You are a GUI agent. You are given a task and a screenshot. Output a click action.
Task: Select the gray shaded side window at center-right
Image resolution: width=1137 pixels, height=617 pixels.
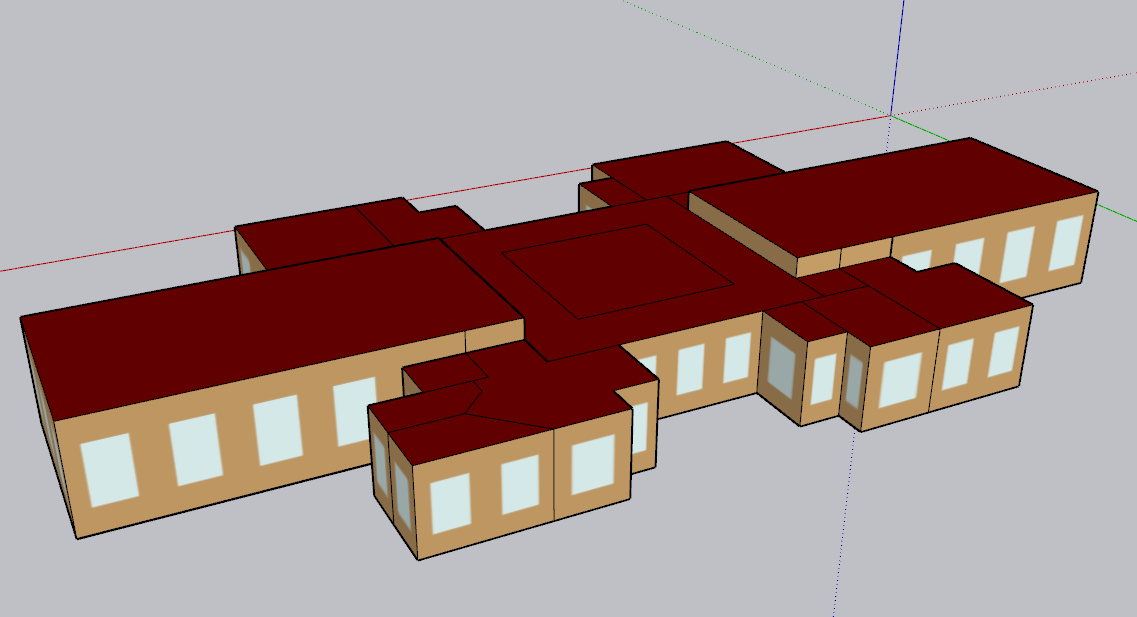[x=781, y=366]
